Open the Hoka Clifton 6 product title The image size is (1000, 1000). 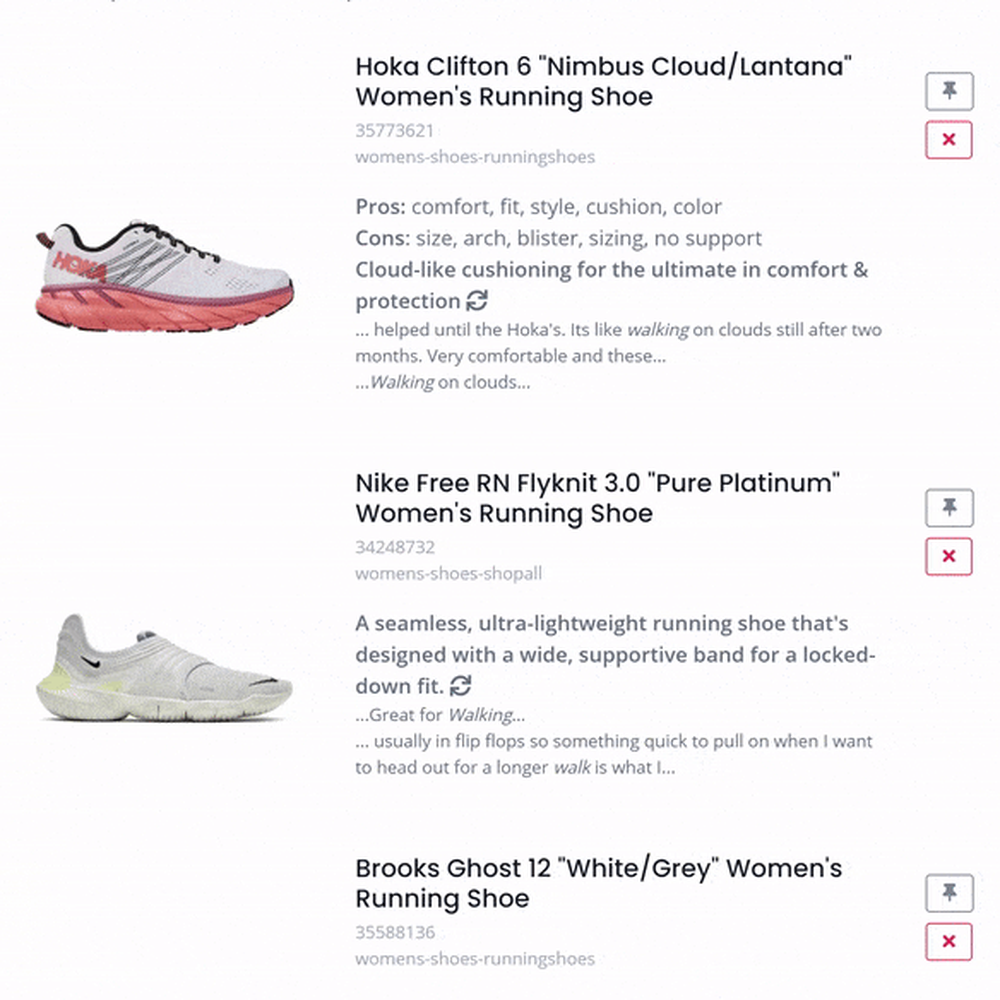603,82
